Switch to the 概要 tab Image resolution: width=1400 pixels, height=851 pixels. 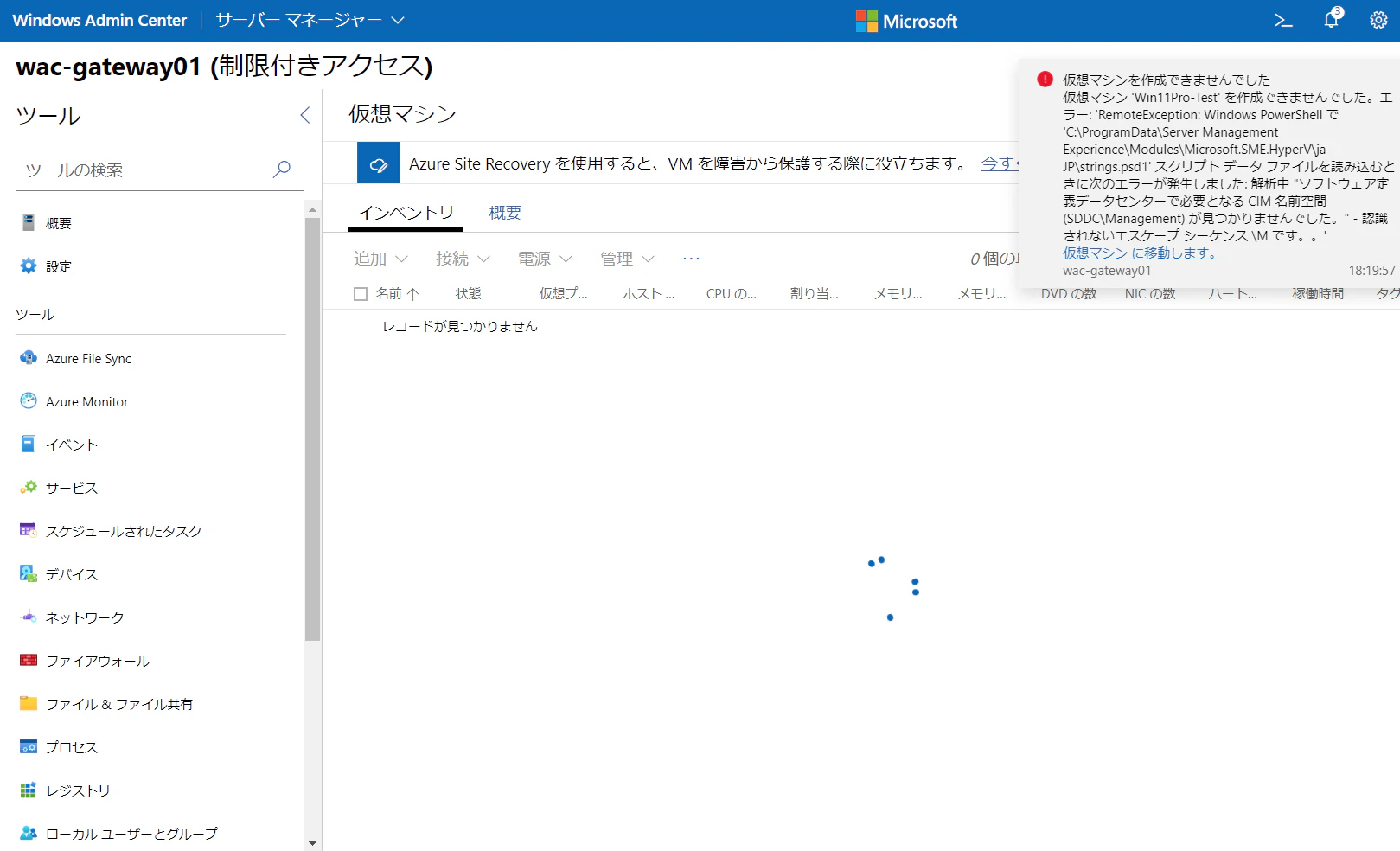505,213
